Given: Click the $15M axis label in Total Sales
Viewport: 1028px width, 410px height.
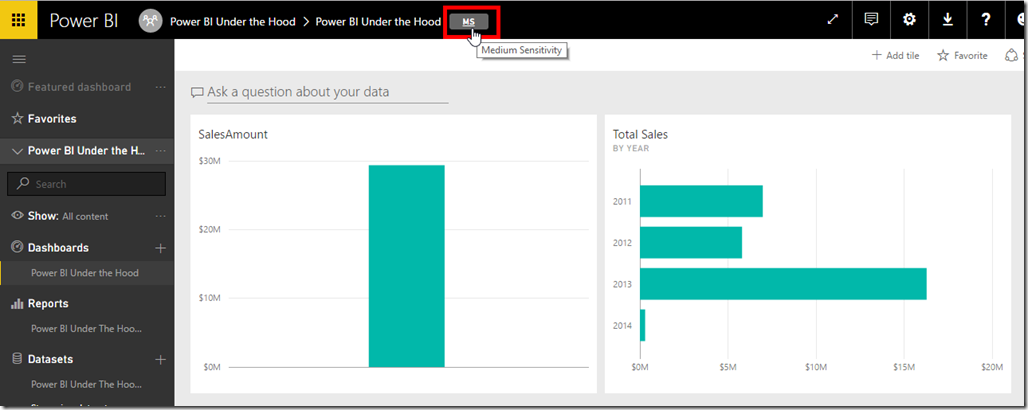Looking at the screenshot, I should [x=903, y=367].
